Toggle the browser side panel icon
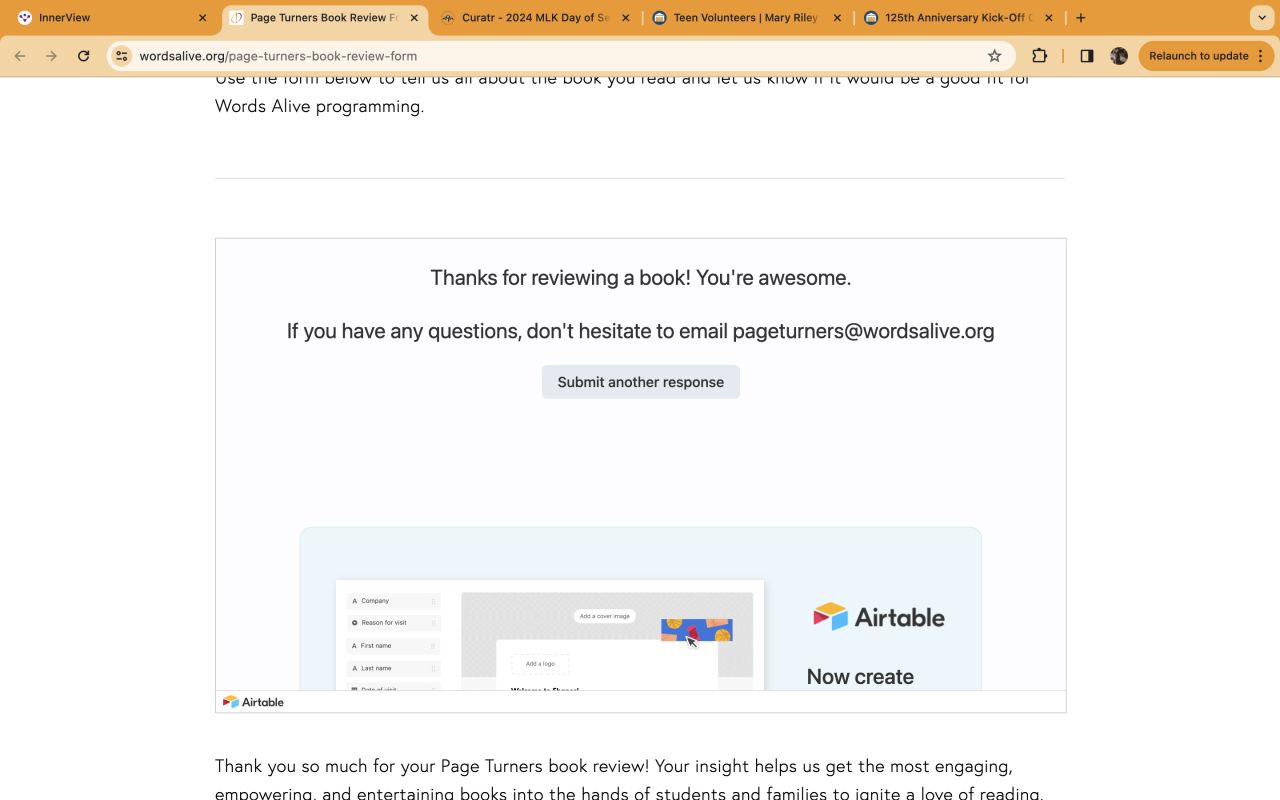The image size is (1280, 800). [x=1087, y=56]
